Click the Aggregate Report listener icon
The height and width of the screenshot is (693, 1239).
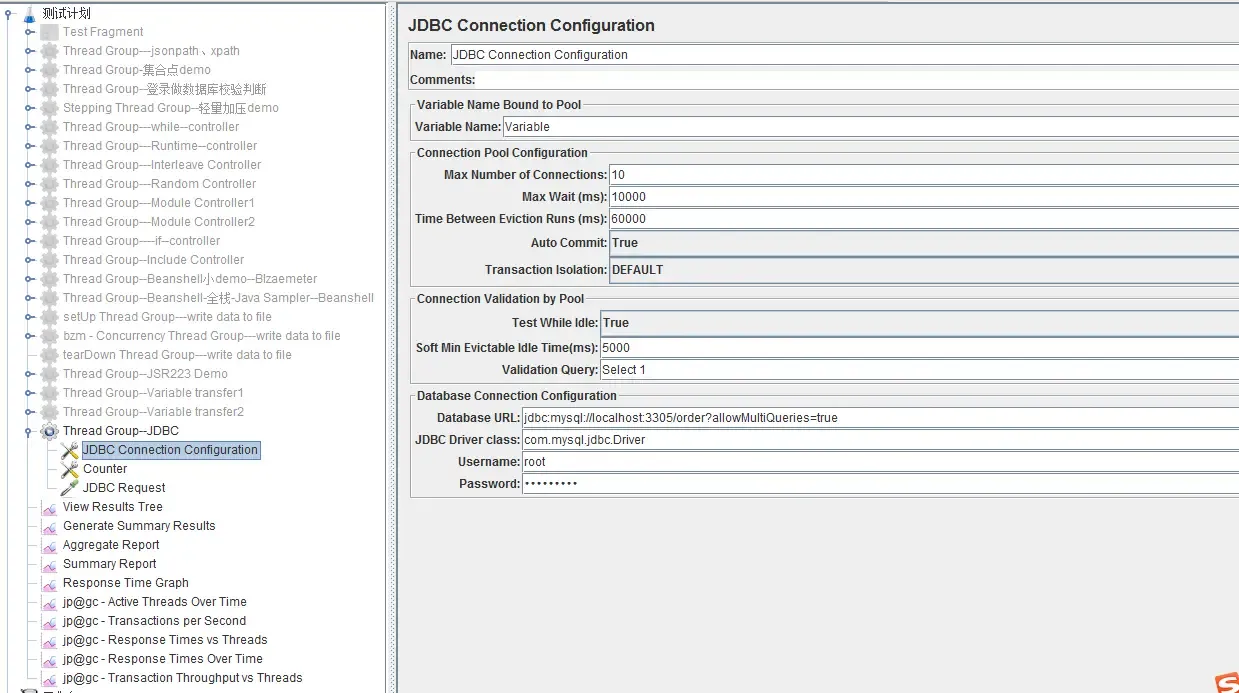[49, 546]
